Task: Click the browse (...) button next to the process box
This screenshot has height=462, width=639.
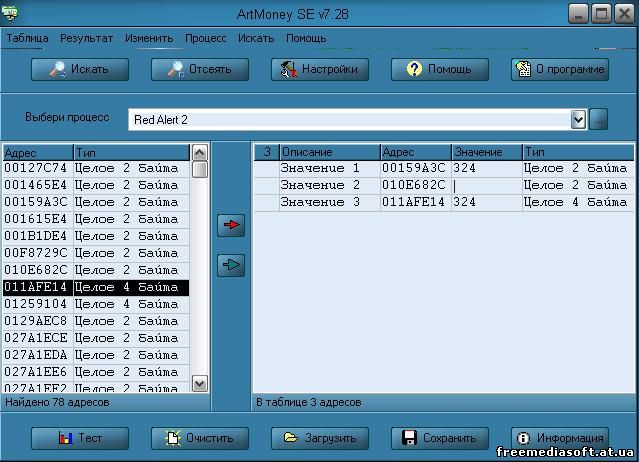Action: [x=598, y=120]
